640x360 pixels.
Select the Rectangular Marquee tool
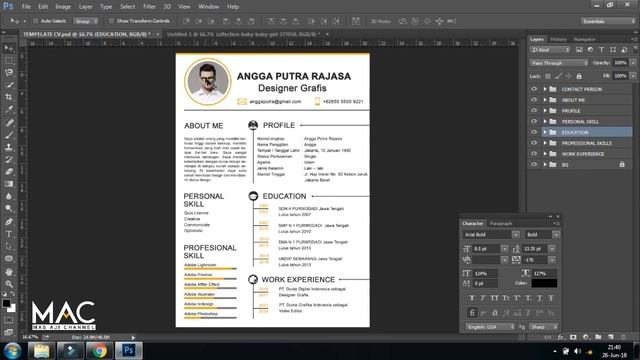click(x=9, y=61)
